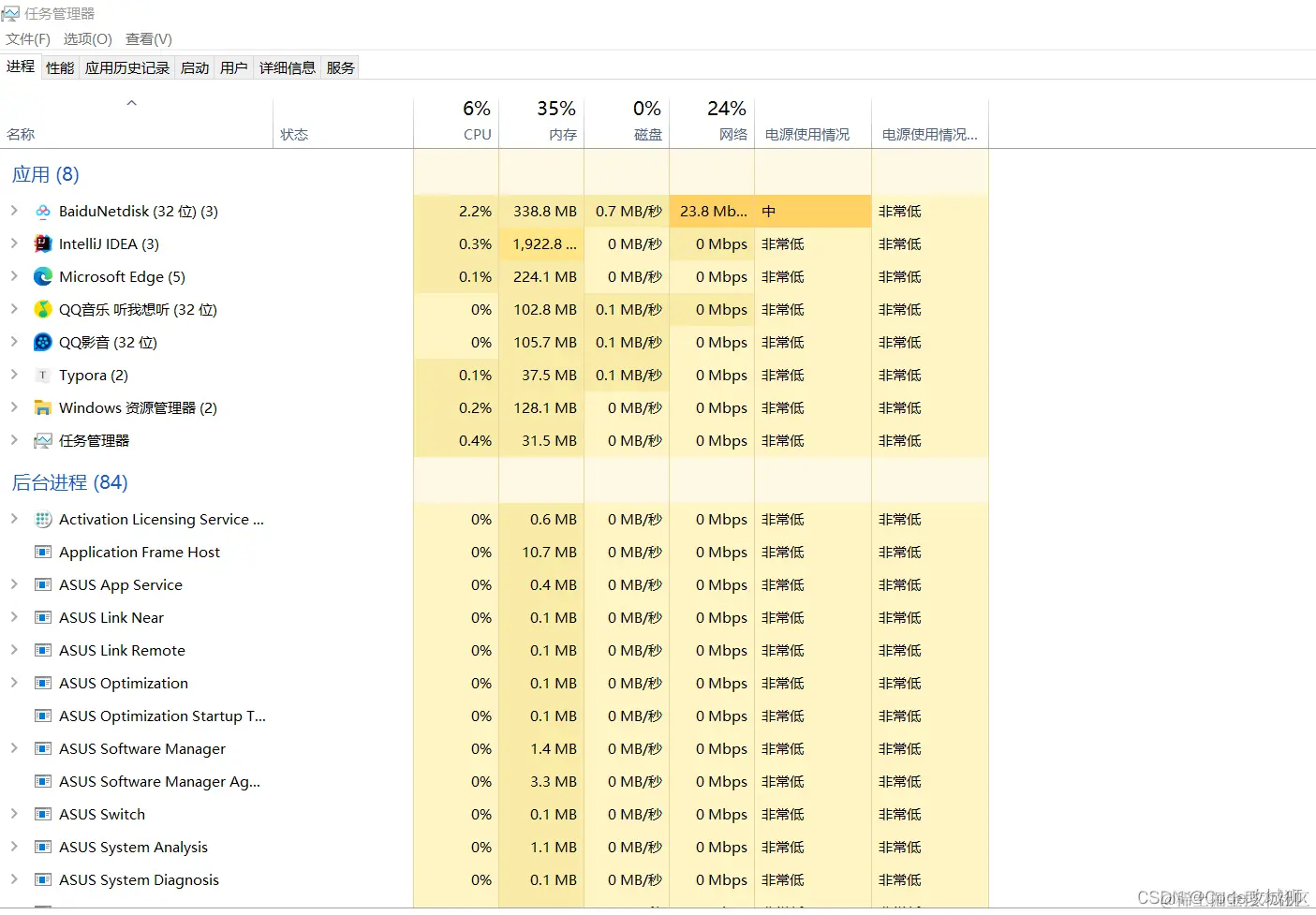Click BaiduNetdisk's 2.2% CPU value

pyautogui.click(x=475, y=212)
